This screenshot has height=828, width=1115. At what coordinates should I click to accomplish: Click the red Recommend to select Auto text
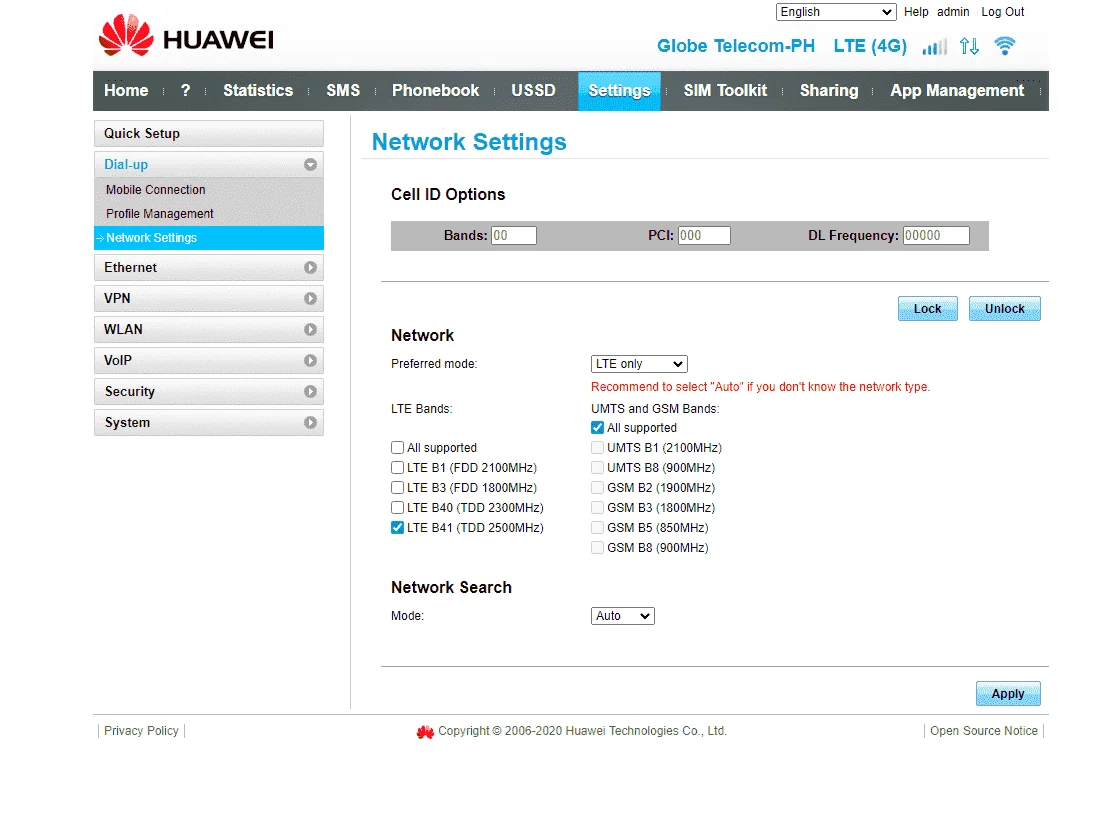tap(760, 387)
